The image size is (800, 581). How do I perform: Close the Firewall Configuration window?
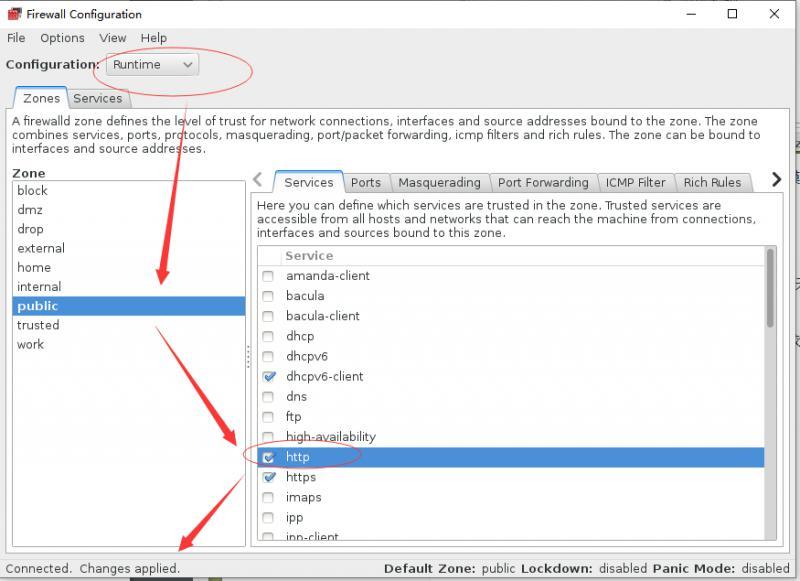point(774,14)
